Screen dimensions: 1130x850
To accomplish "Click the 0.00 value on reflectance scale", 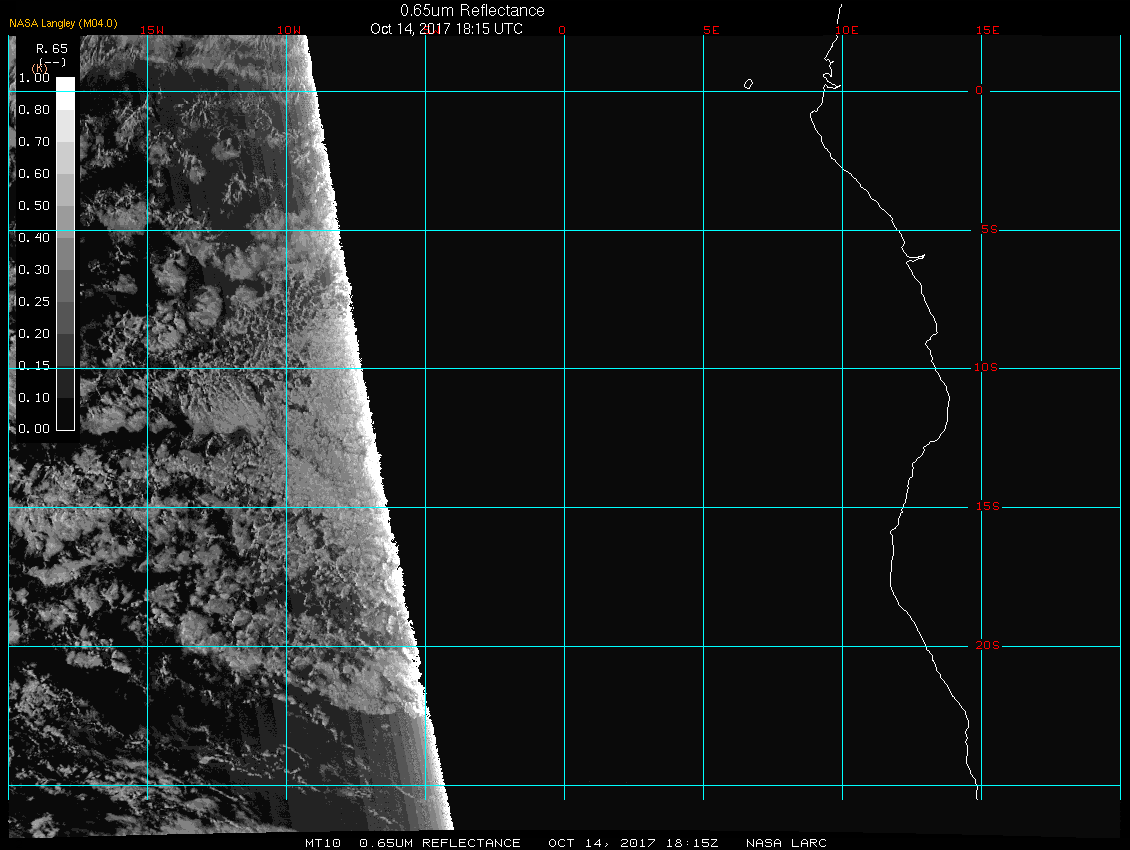I will point(34,429).
